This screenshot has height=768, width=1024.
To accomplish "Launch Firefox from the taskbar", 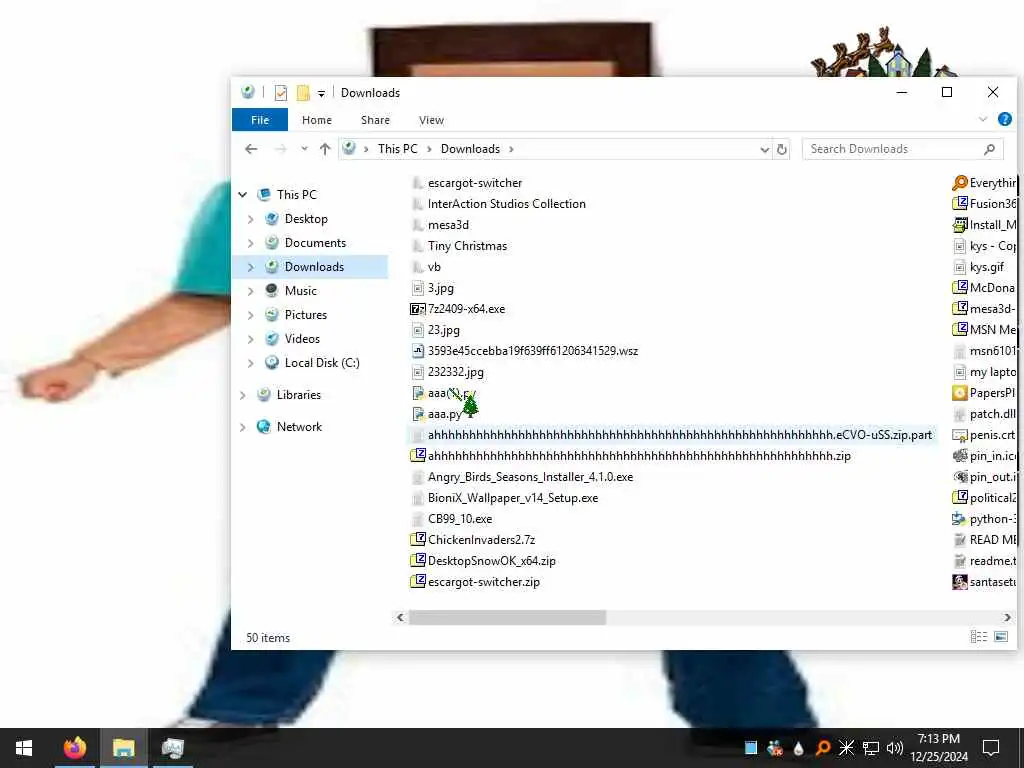I will (74, 748).
